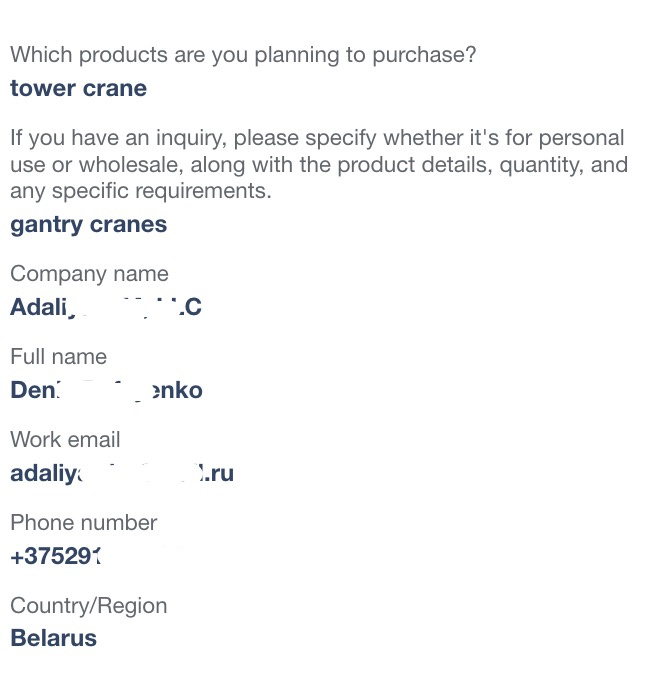The height and width of the screenshot is (682, 650).
Task: Select the company name value starting with 'Adali'
Action: point(106,307)
